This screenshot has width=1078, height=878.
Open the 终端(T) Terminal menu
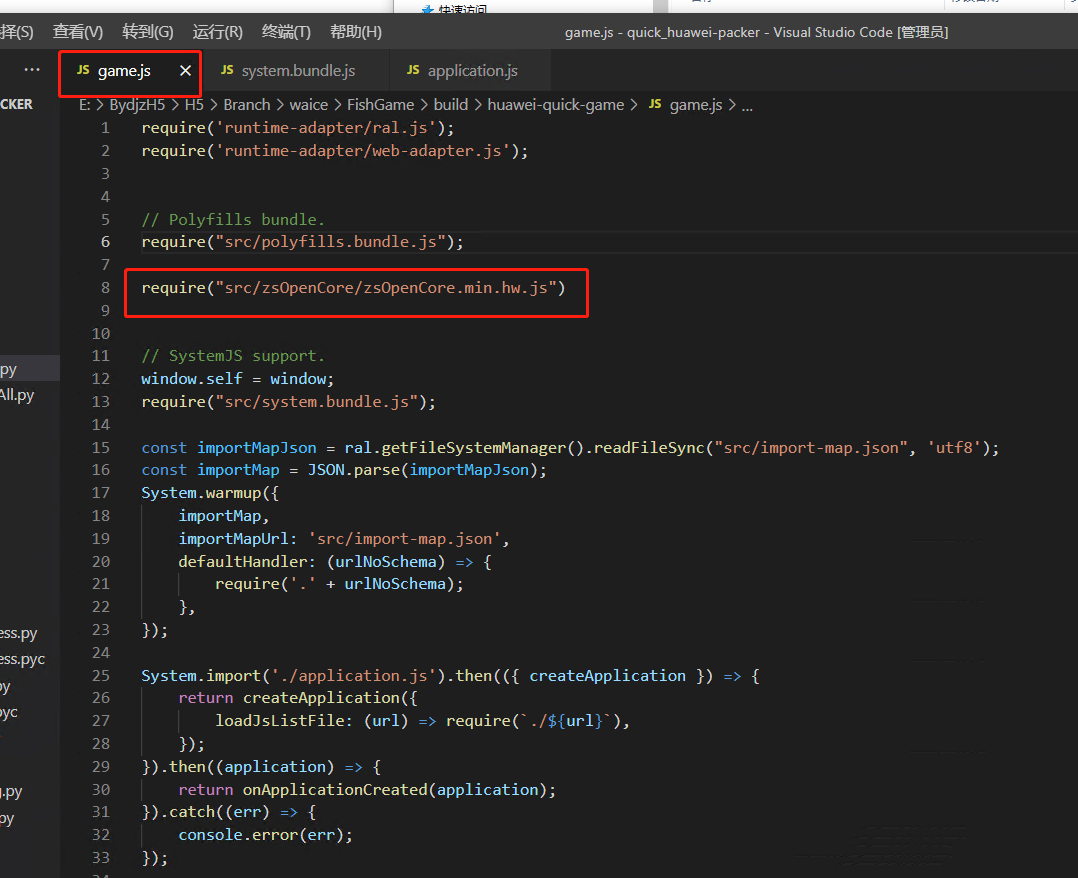286,32
